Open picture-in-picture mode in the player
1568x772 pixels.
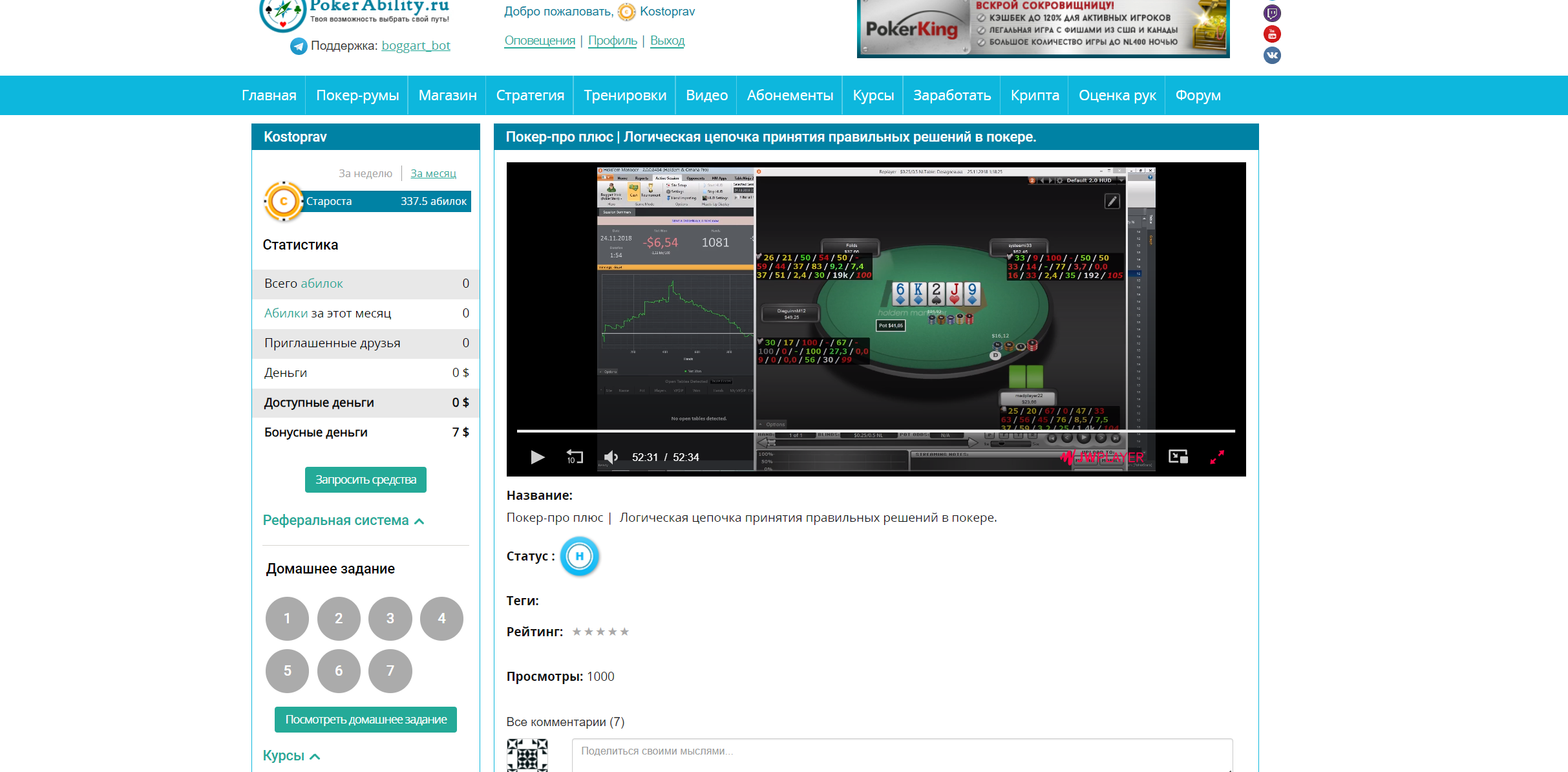point(1178,457)
